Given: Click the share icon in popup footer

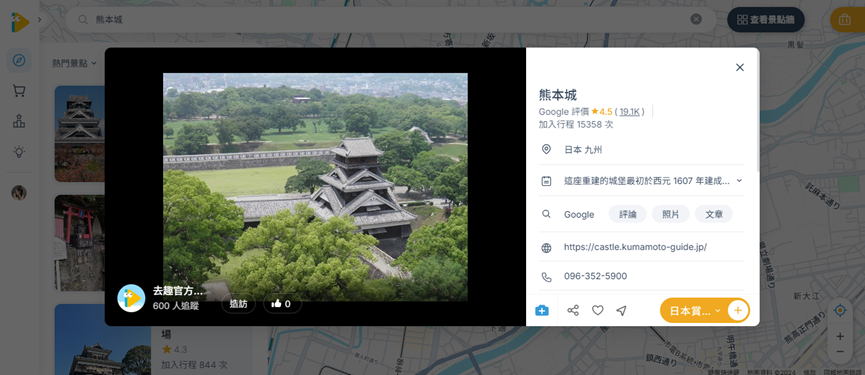Looking at the screenshot, I should pos(573,310).
